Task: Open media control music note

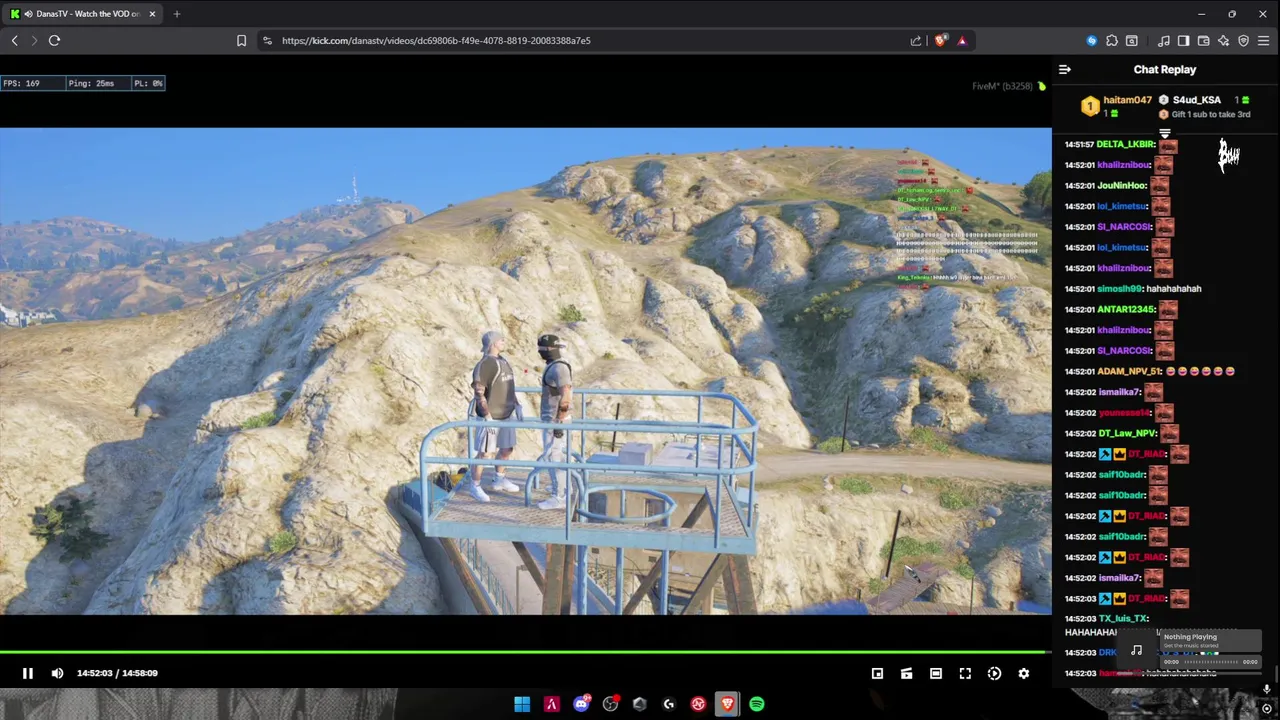Action: click(1163, 41)
